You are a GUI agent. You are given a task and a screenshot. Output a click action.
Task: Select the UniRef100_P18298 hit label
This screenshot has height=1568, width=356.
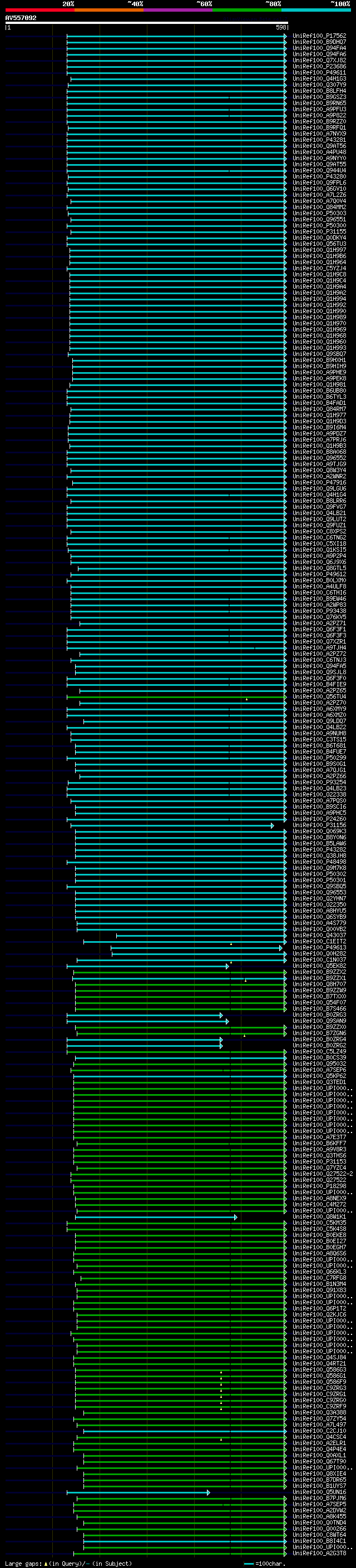319,1186
